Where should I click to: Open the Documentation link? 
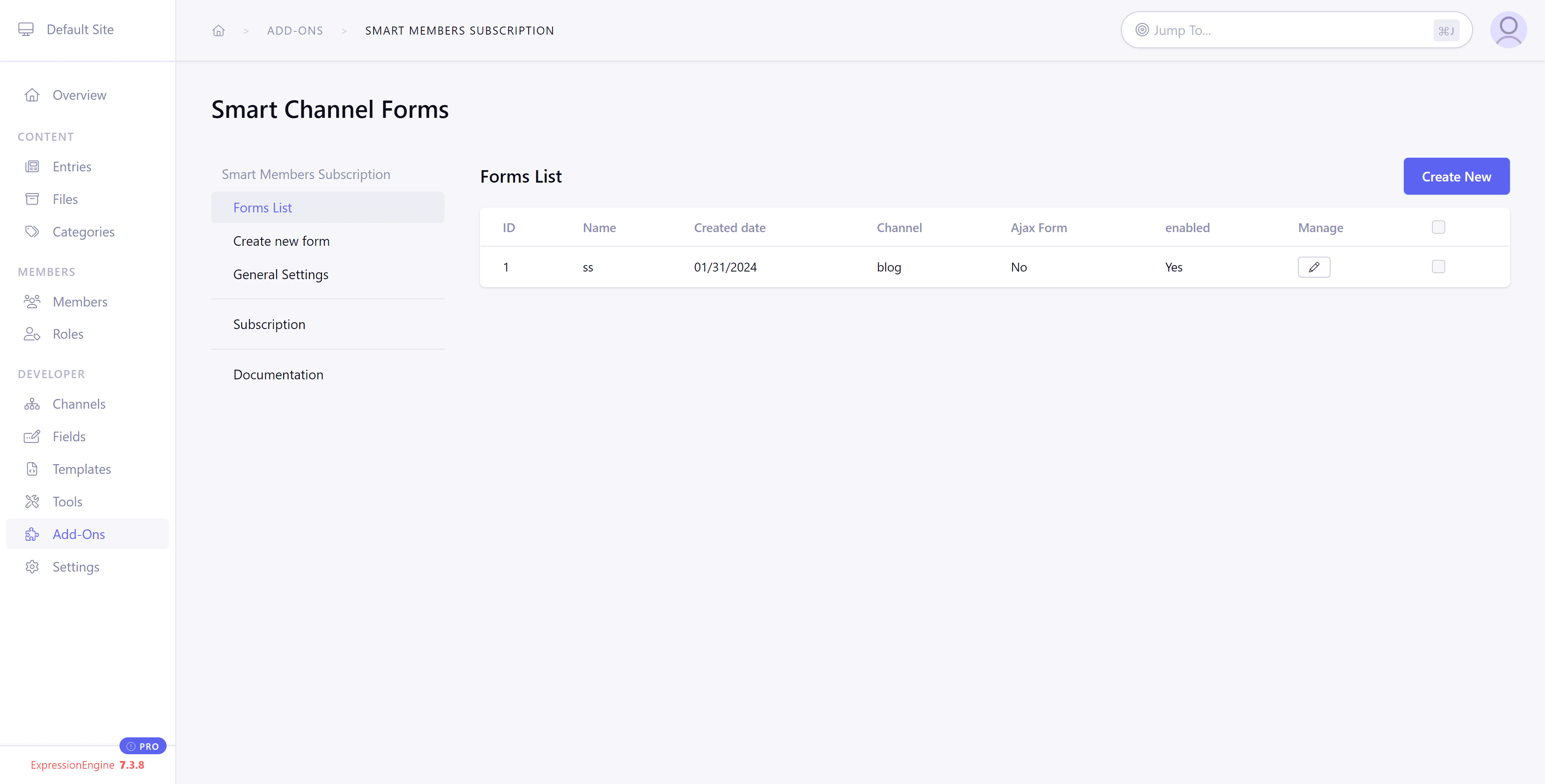coord(278,375)
